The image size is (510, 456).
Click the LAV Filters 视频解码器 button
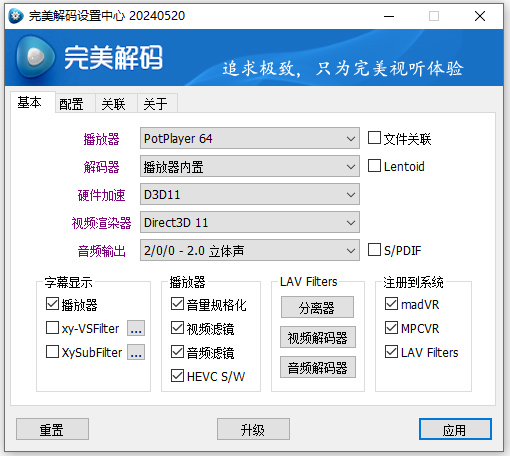point(318,337)
